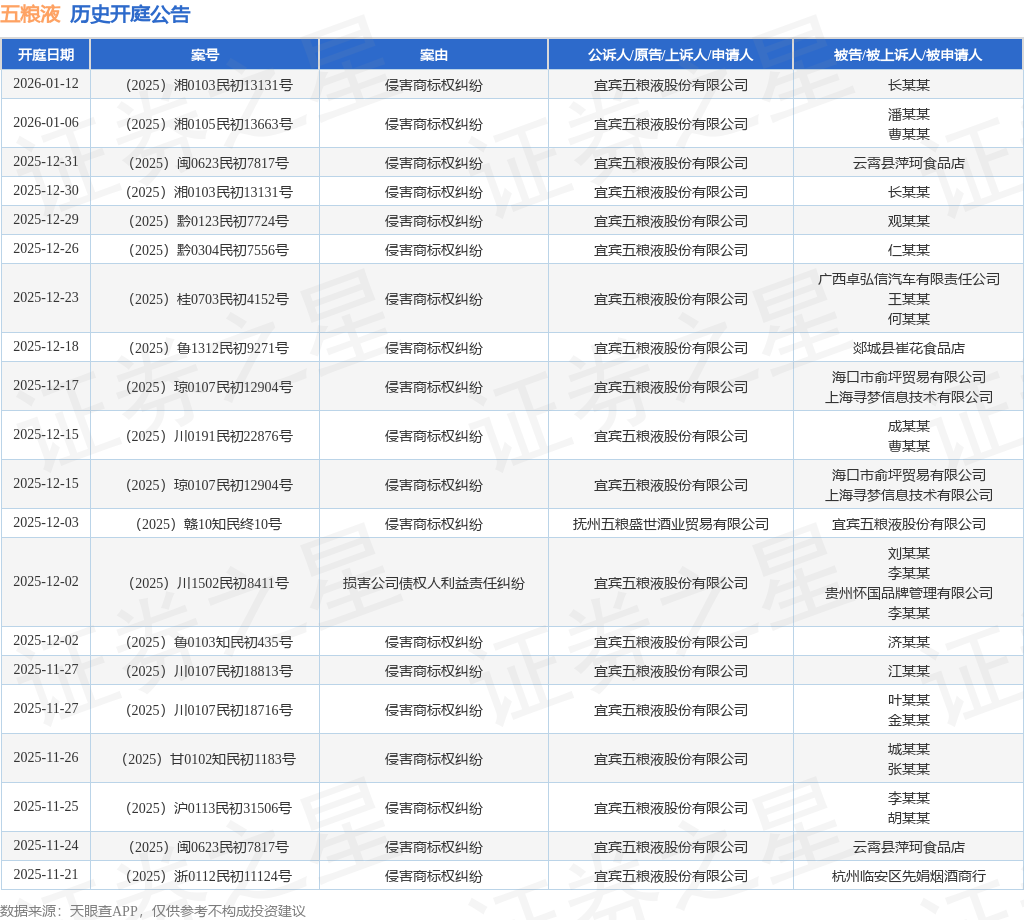1024x920 pixels.
Task: Select the date 2025-11-26
Action: pos(46,758)
